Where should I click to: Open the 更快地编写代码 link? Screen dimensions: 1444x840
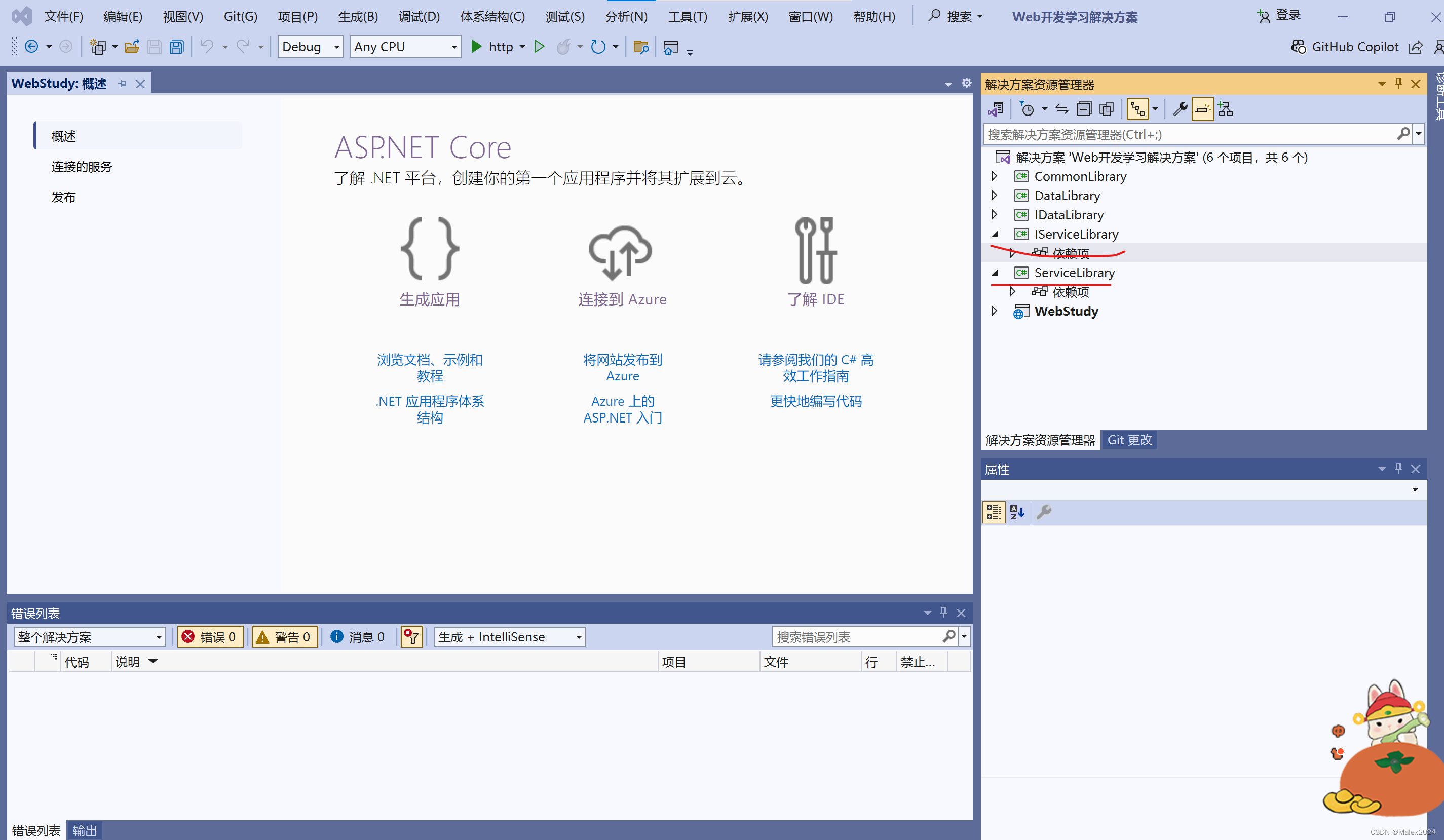815,401
